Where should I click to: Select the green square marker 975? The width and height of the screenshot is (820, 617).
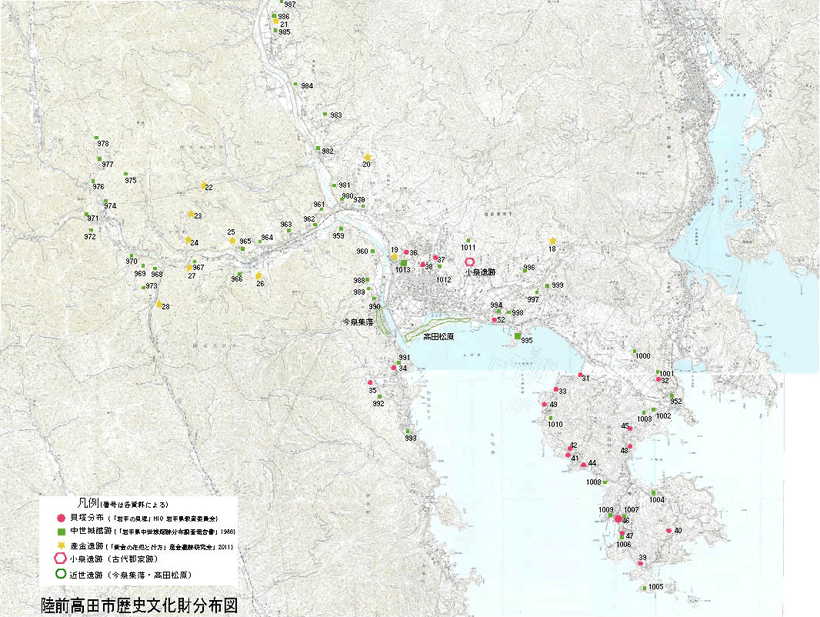pyautogui.click(x=126, y=174)
